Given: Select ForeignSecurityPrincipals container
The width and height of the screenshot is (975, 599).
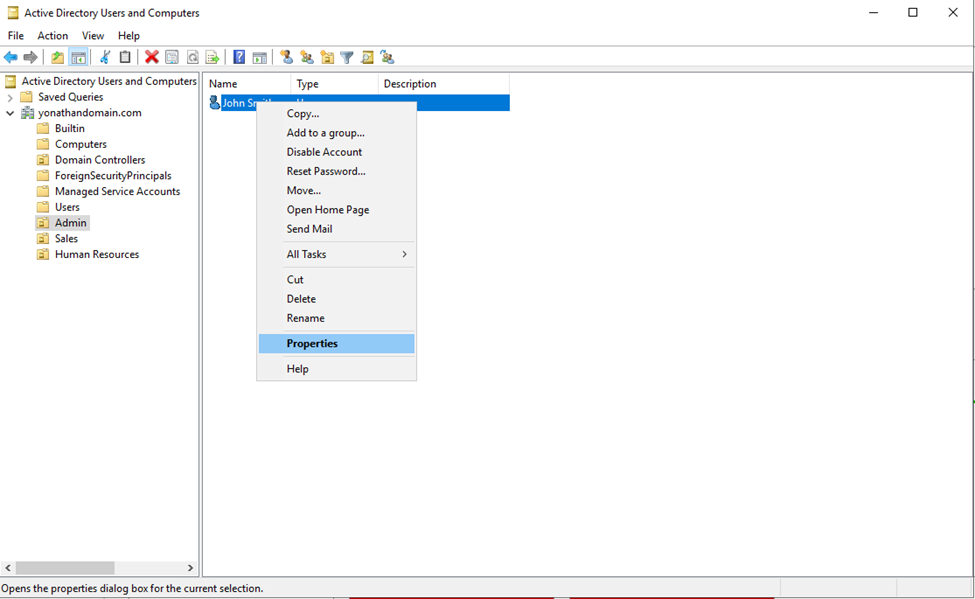Looking at the screenshot, I should point(113,175).
